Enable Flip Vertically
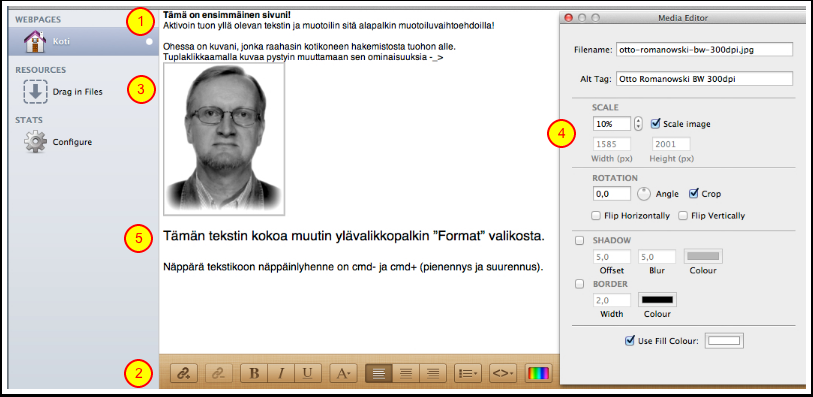The image size is (813, 397). point(683,216)
